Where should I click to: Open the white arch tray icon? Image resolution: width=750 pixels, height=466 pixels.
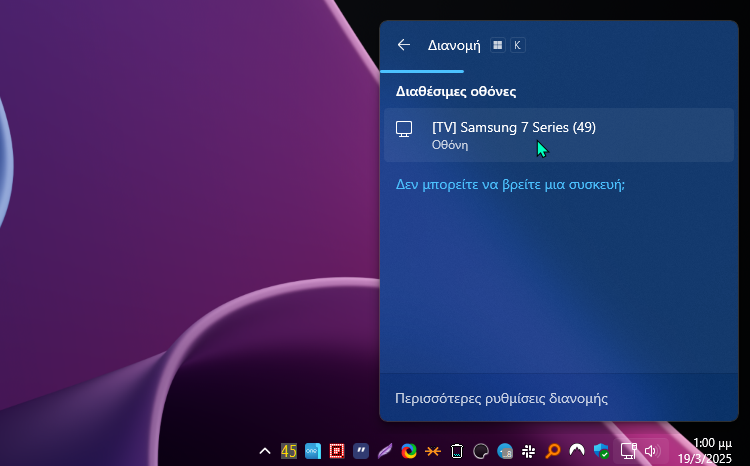pos(577,450)
